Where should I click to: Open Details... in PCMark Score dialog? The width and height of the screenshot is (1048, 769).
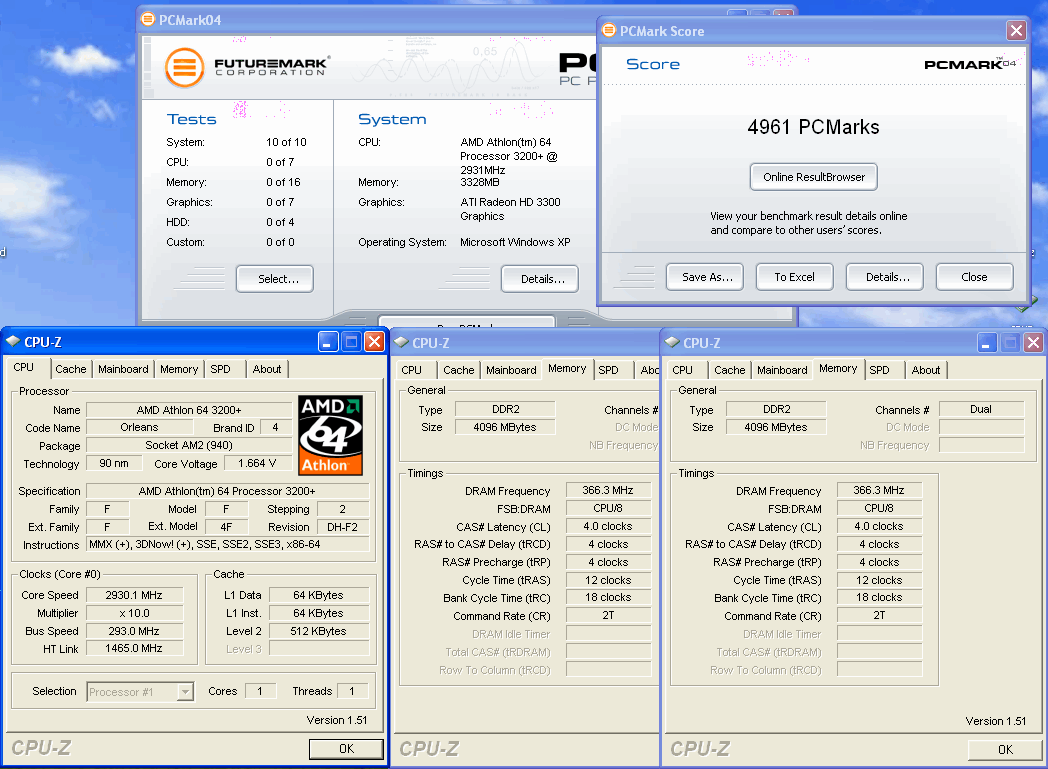[x=887, y=277]
